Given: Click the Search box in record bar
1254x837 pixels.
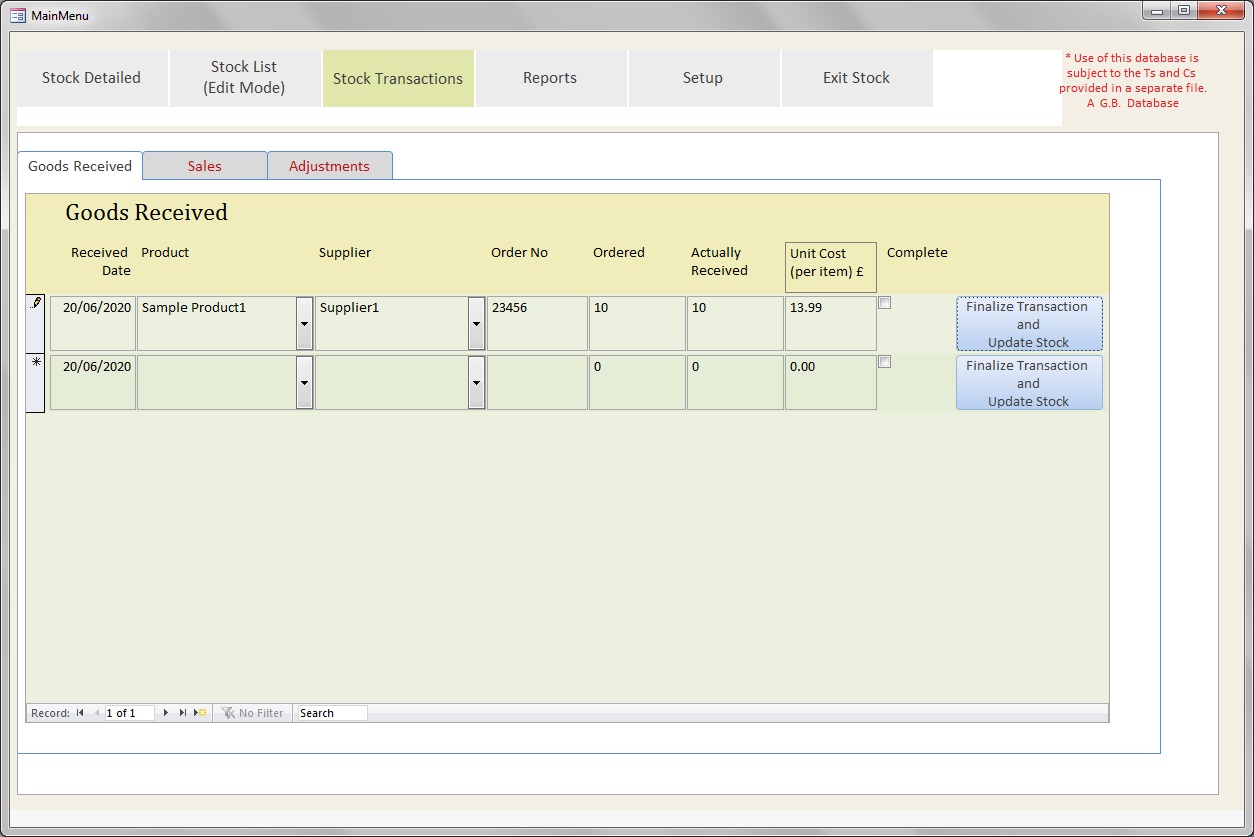Looking at the screenshot, I should [x=332, y=713].
